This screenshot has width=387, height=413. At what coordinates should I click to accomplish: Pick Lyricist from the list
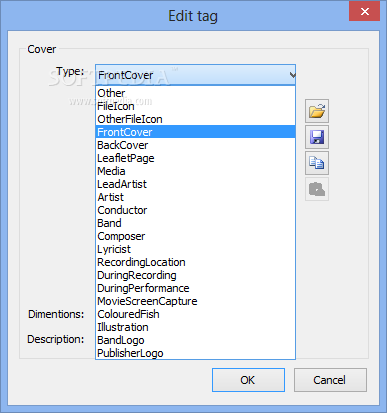pyautogui.click(x=195, y=249)
